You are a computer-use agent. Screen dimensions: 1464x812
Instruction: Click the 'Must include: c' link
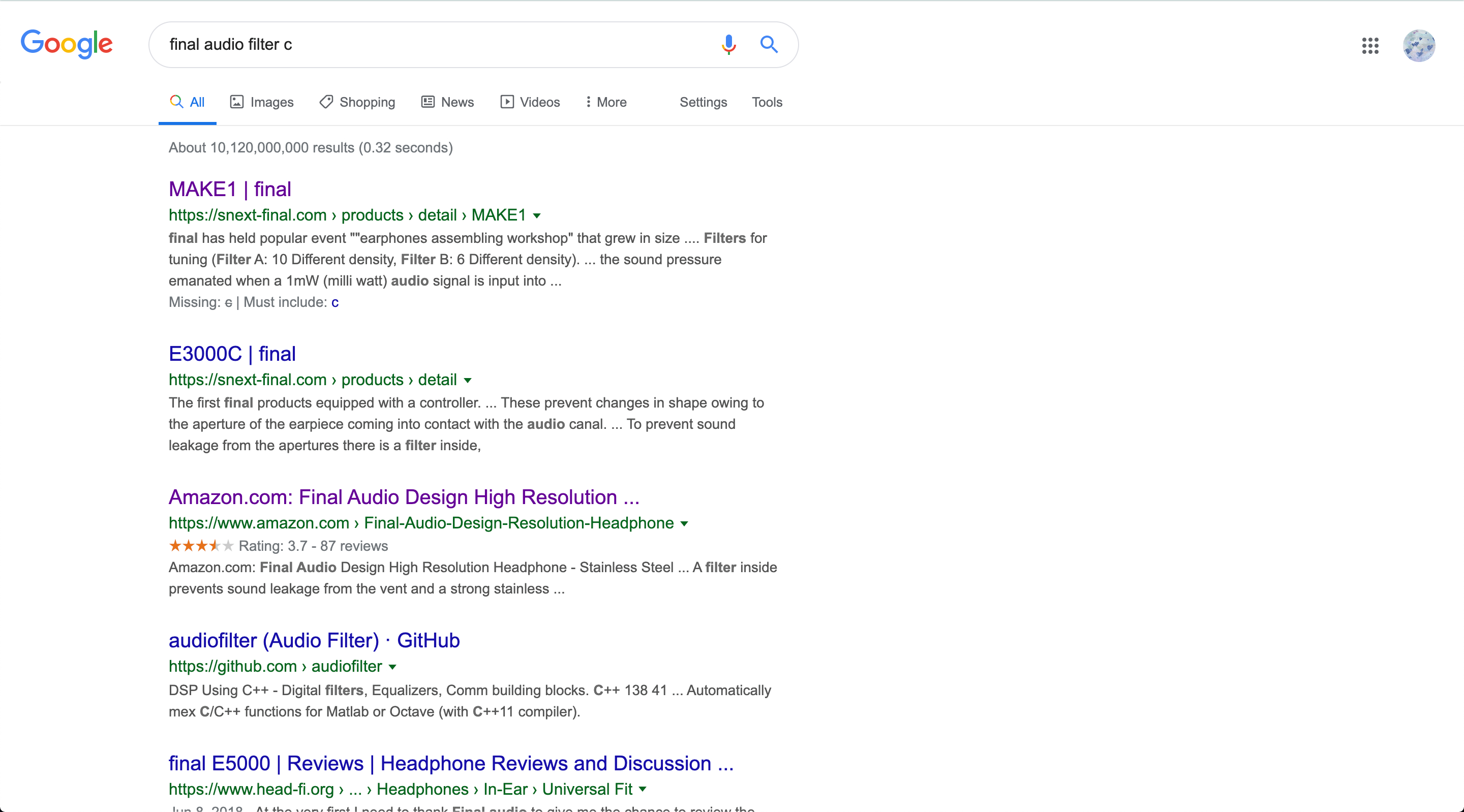point(335,302)
